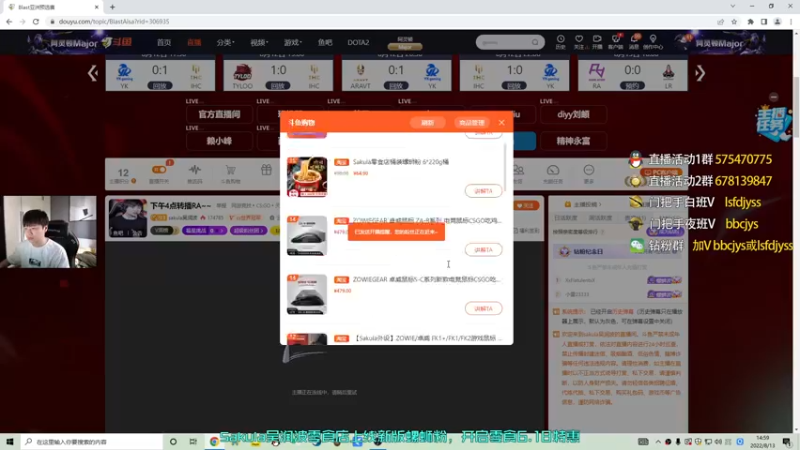
Task: Click the shopping popup list scrollbar
Action: coord(505,166)
